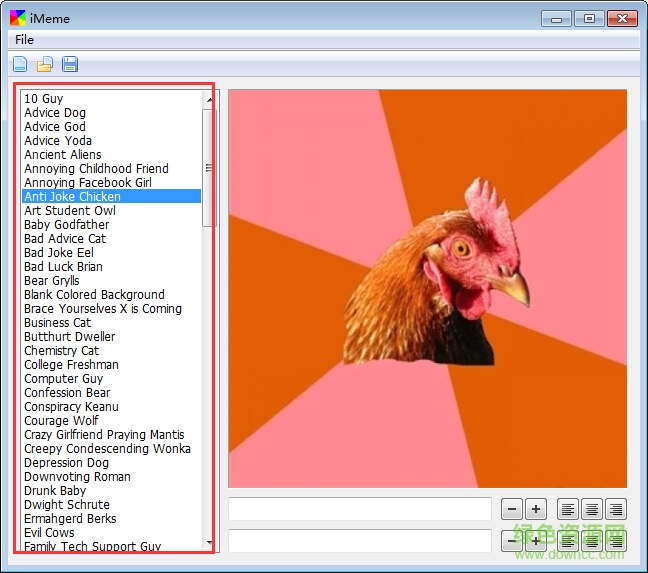Click the meme list scroll up arrow
The width and height of the screenshot is (648, 573).
(x=209, y=99)
